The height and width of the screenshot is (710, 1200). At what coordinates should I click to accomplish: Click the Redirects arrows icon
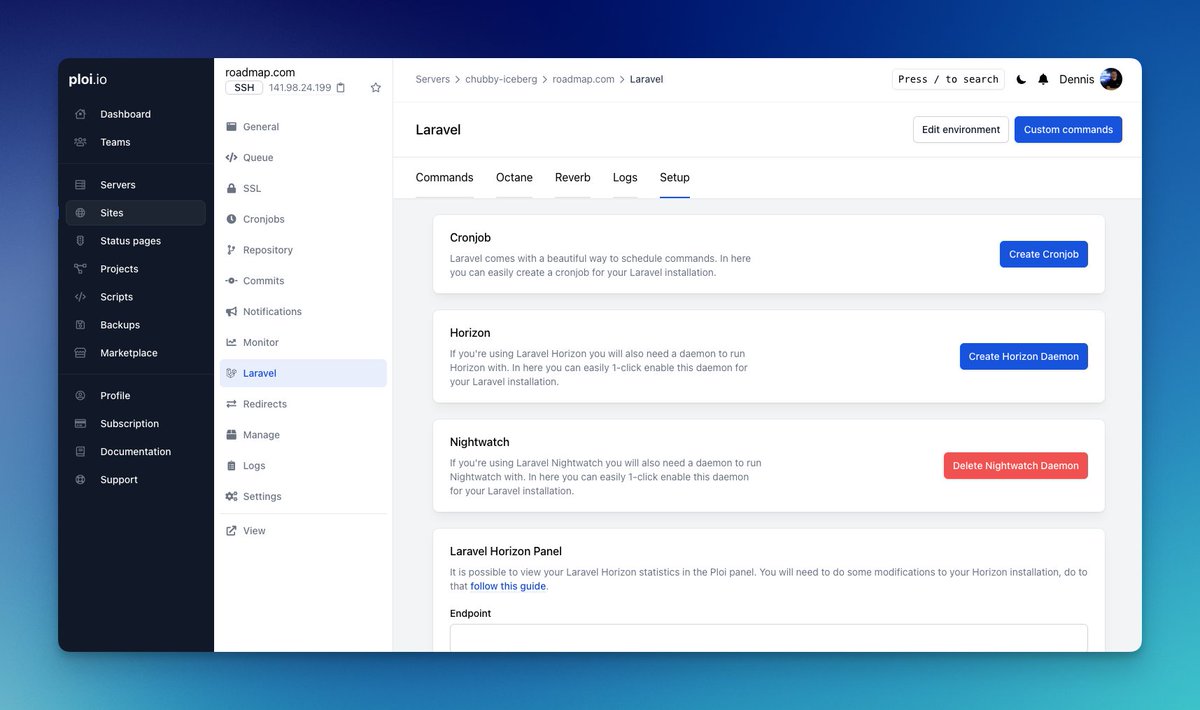[232, 404]
